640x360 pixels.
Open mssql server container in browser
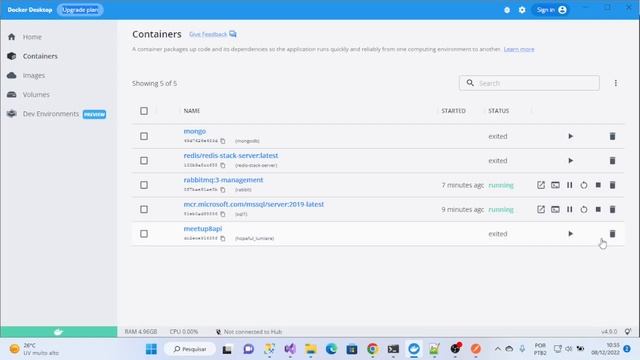541,209
